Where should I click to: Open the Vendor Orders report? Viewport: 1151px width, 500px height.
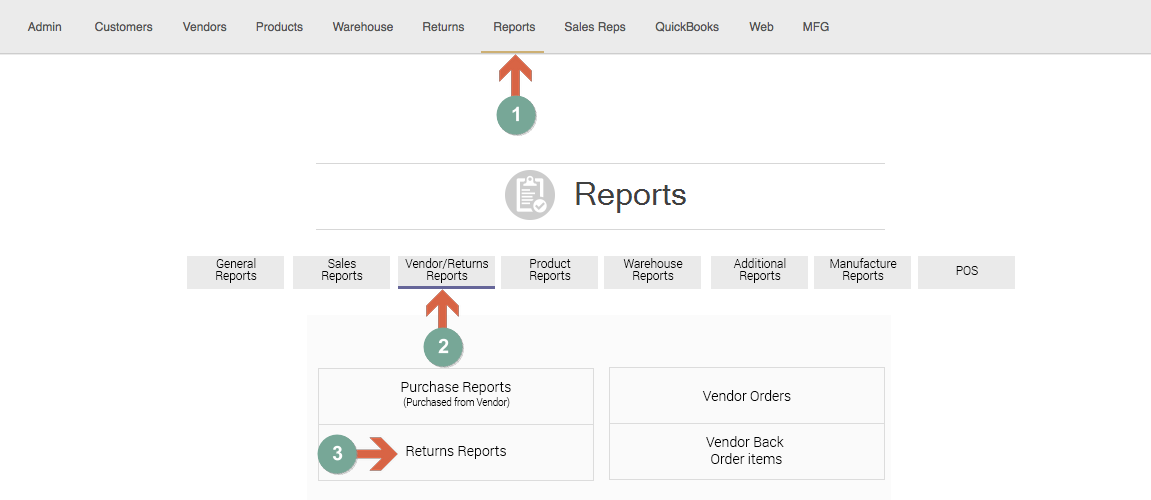[747, 396]
